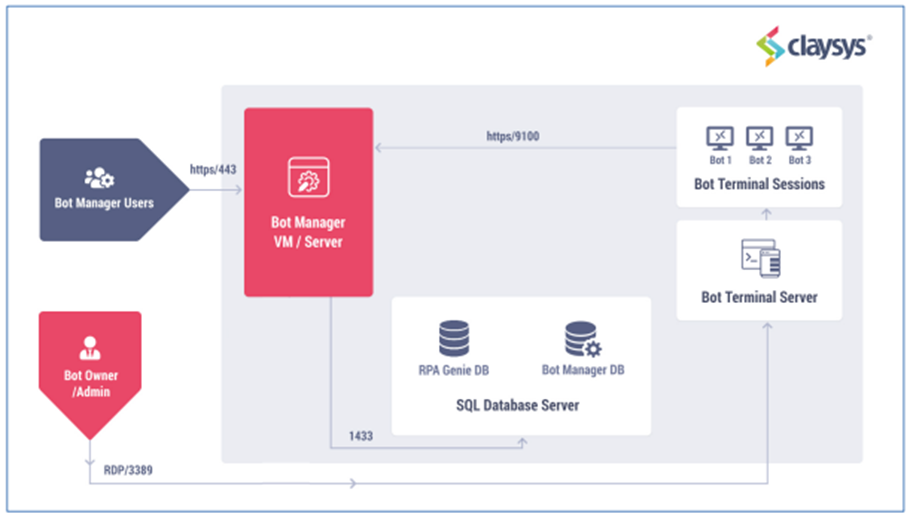The image size is (910, 520).
Task: Click the 'Bot 3' caption
Action: coord(800,160)
